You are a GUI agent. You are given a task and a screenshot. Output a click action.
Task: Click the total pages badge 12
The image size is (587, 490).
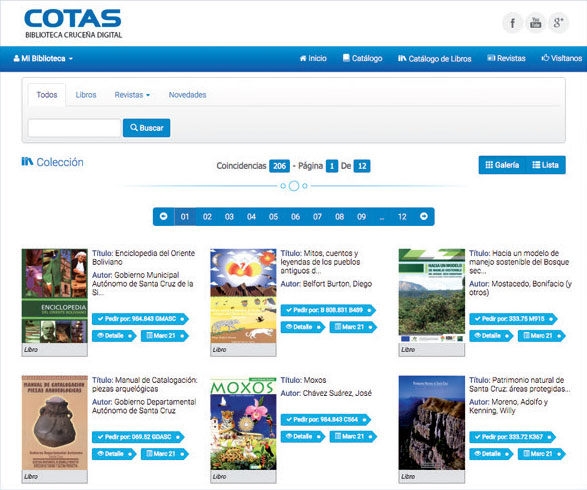[x=362, y=166]
